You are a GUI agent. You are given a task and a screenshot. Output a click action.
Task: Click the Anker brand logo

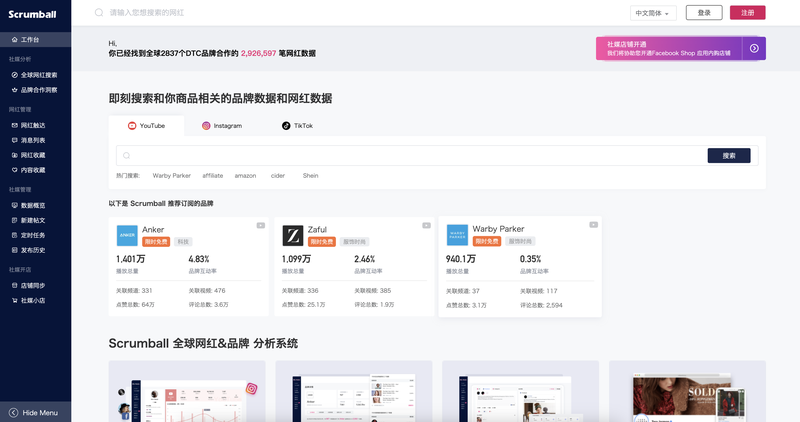point(127,235)
